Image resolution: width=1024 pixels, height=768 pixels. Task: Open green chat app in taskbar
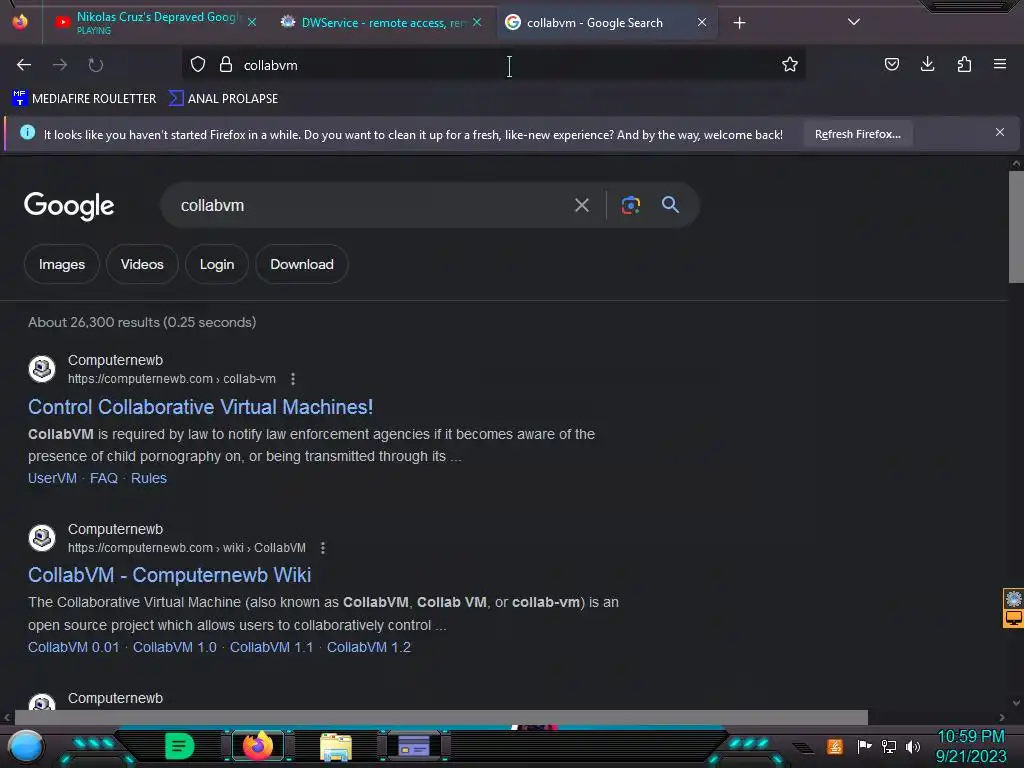[x=179, y=746]
